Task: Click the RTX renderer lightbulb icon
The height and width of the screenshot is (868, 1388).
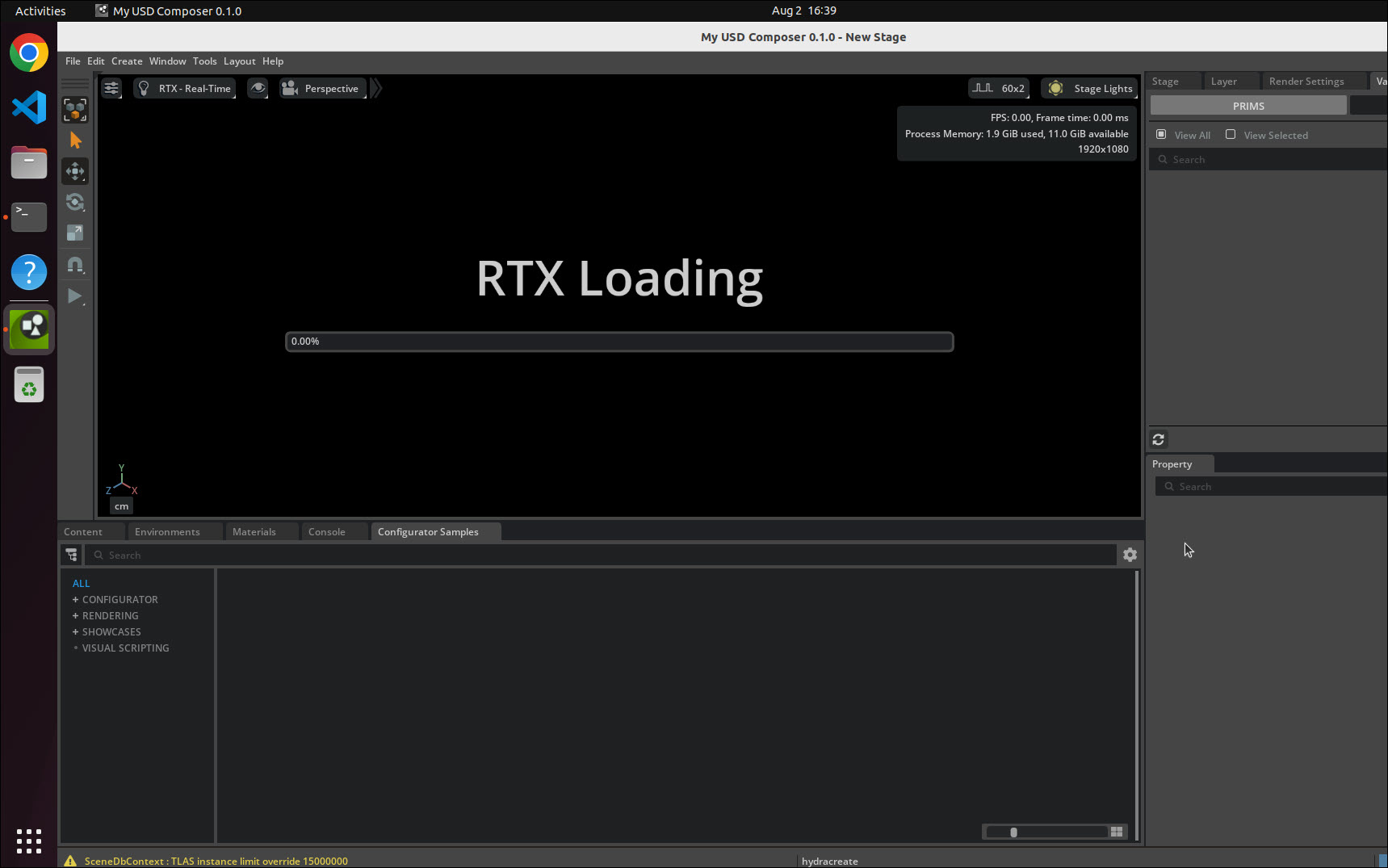Action: (144, 88)
